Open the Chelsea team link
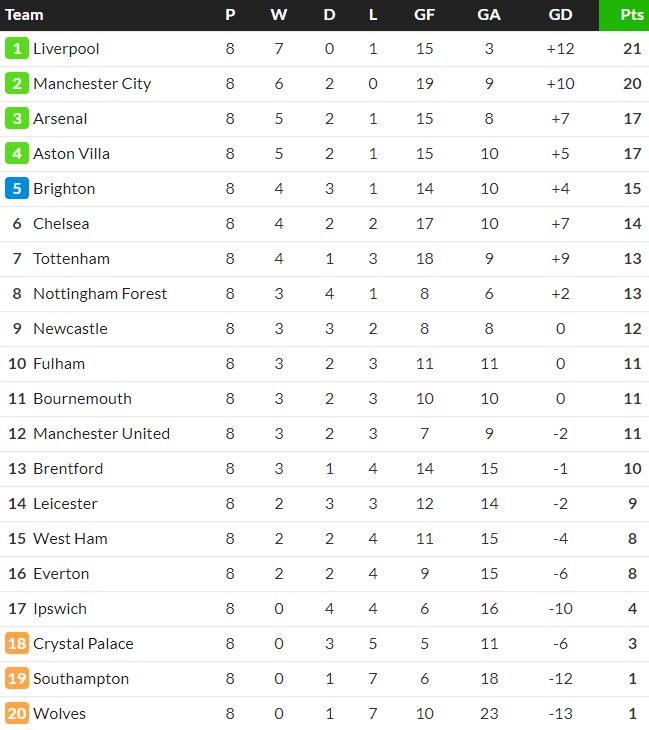This screenshot has height=730, width=649. [x=61, y=223]
